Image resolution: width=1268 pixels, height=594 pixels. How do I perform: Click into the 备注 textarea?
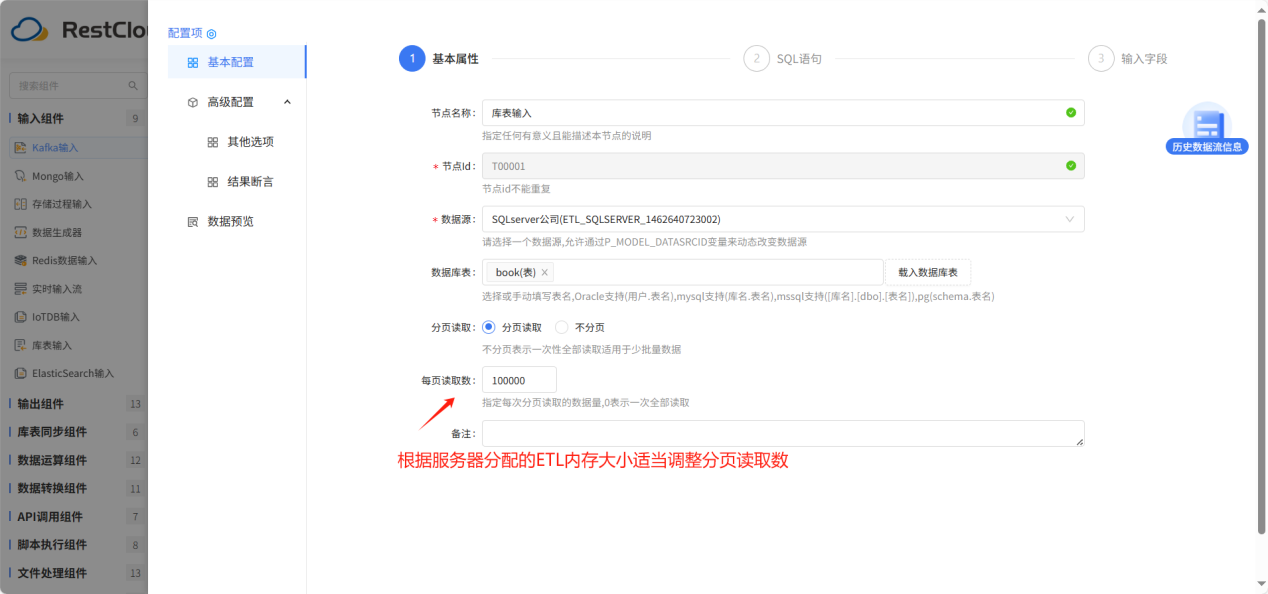click(x=783, y=433)
